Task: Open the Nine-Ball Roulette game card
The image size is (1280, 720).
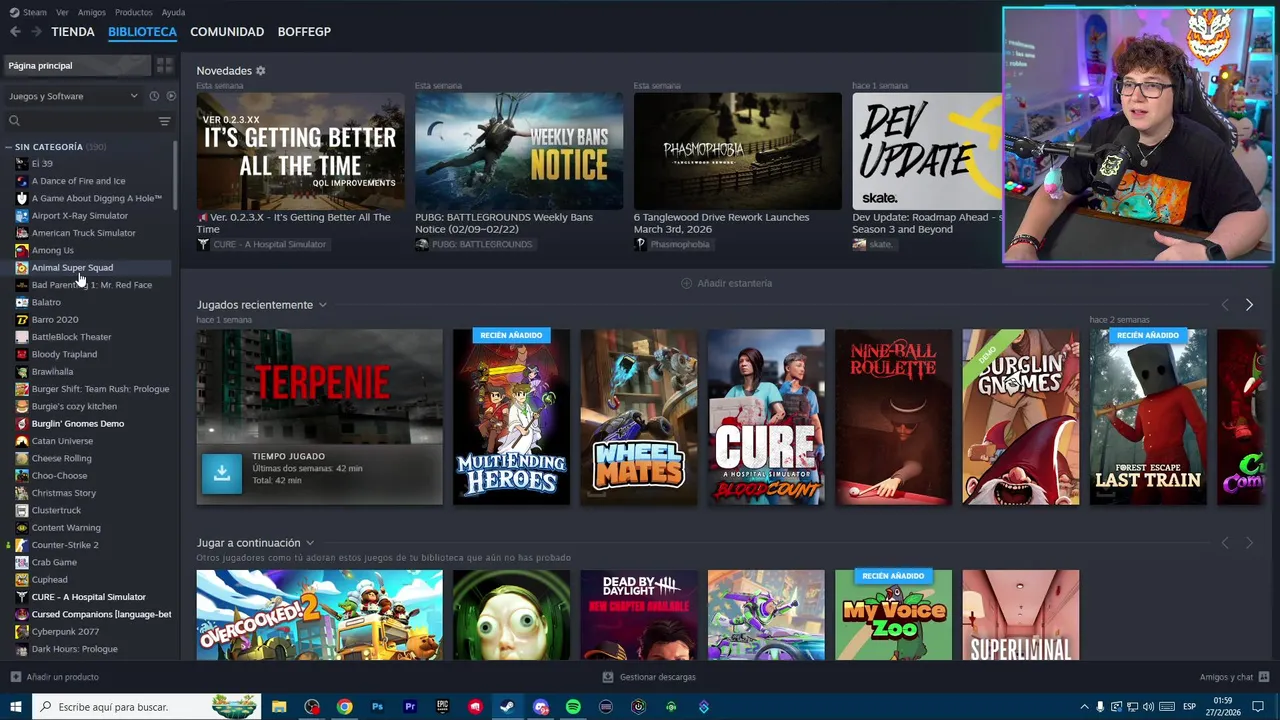Action: point(894,417)
